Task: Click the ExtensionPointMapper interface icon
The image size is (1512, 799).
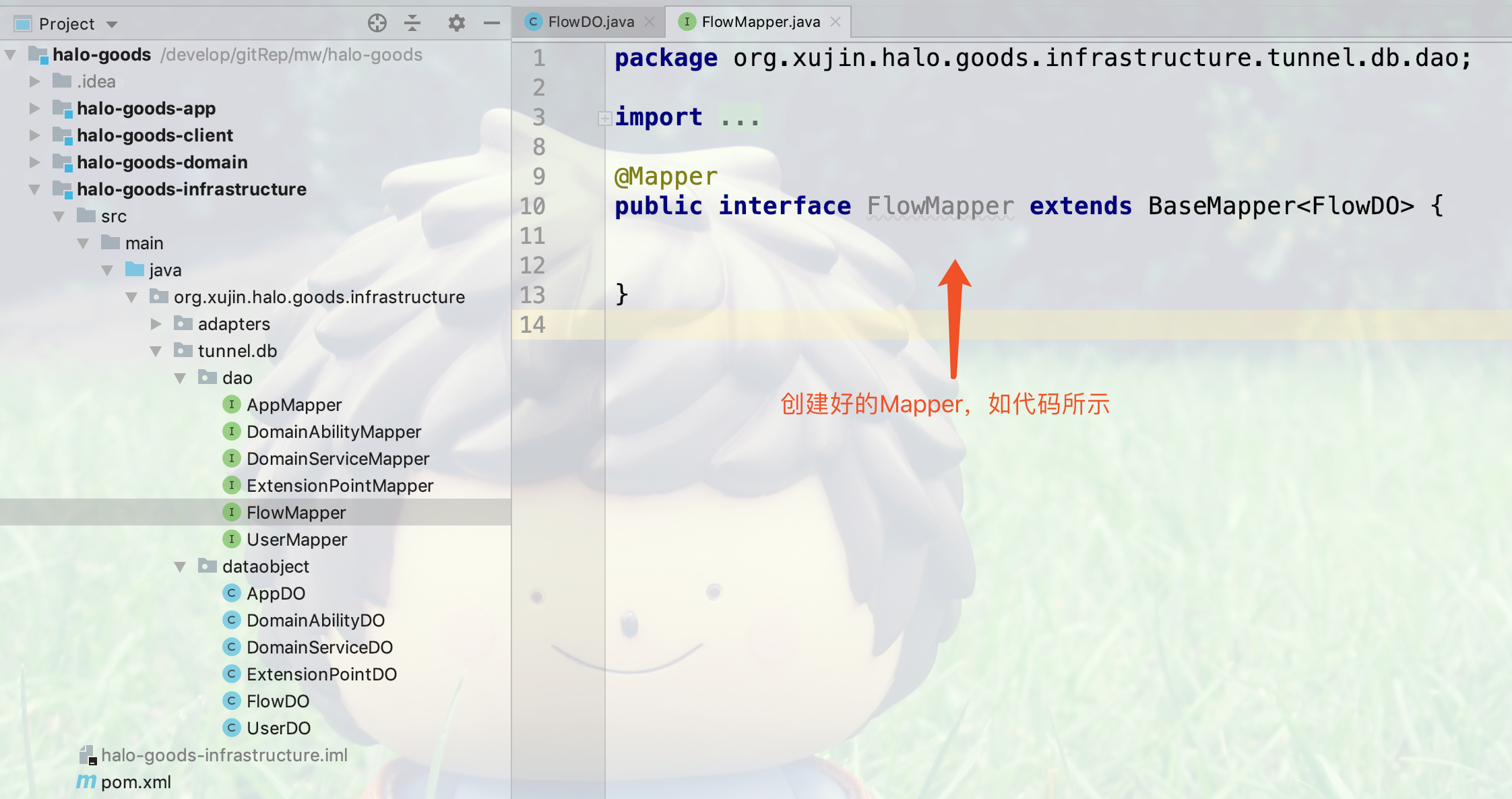Action: click(x=231, y=485)
